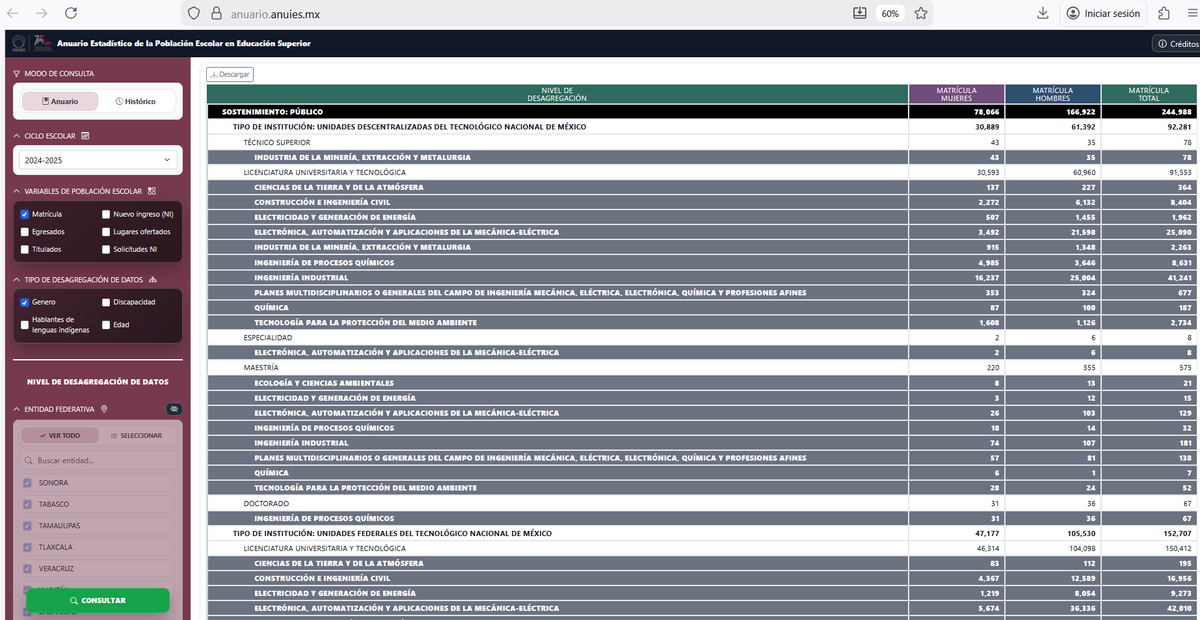Click the TÉCNICO SUPERIOR row
This screenshot has height=620, width=1200.
click(700, 142)
